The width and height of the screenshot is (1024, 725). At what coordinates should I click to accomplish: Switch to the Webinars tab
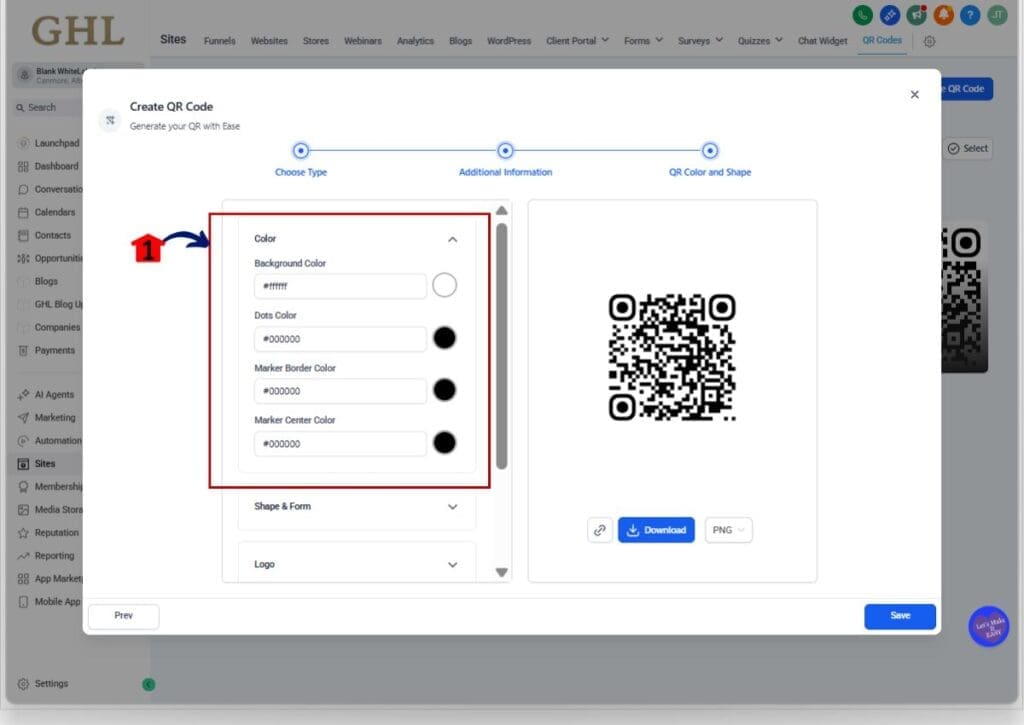pyautogui.click(x=363, y=40)
